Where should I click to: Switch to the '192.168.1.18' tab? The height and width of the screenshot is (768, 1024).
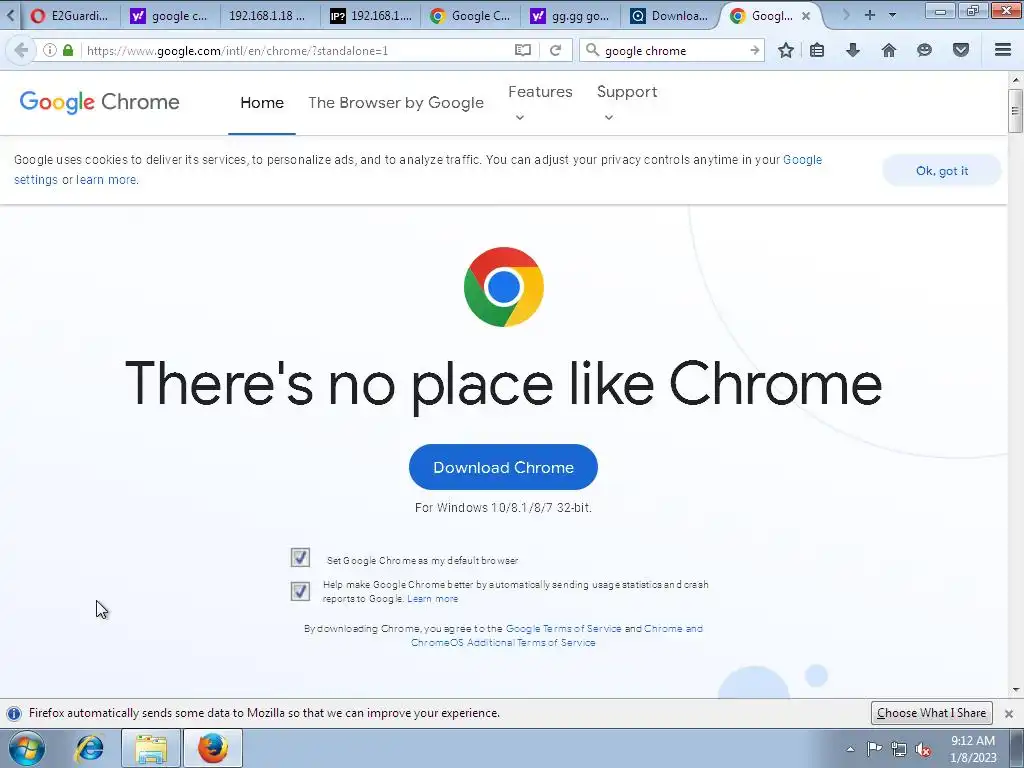(x=267, y=16)
